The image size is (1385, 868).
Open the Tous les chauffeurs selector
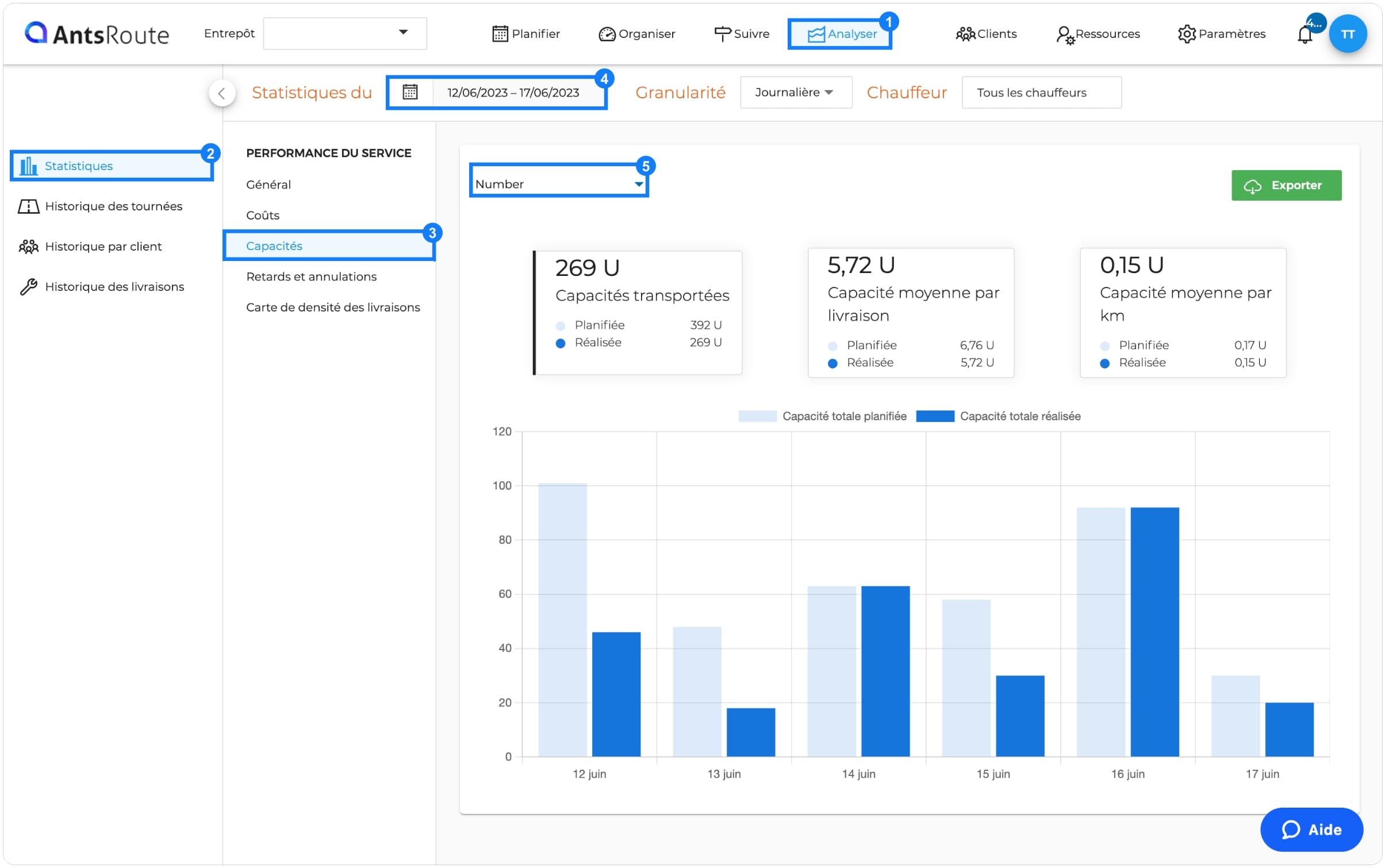point(1041,93)
